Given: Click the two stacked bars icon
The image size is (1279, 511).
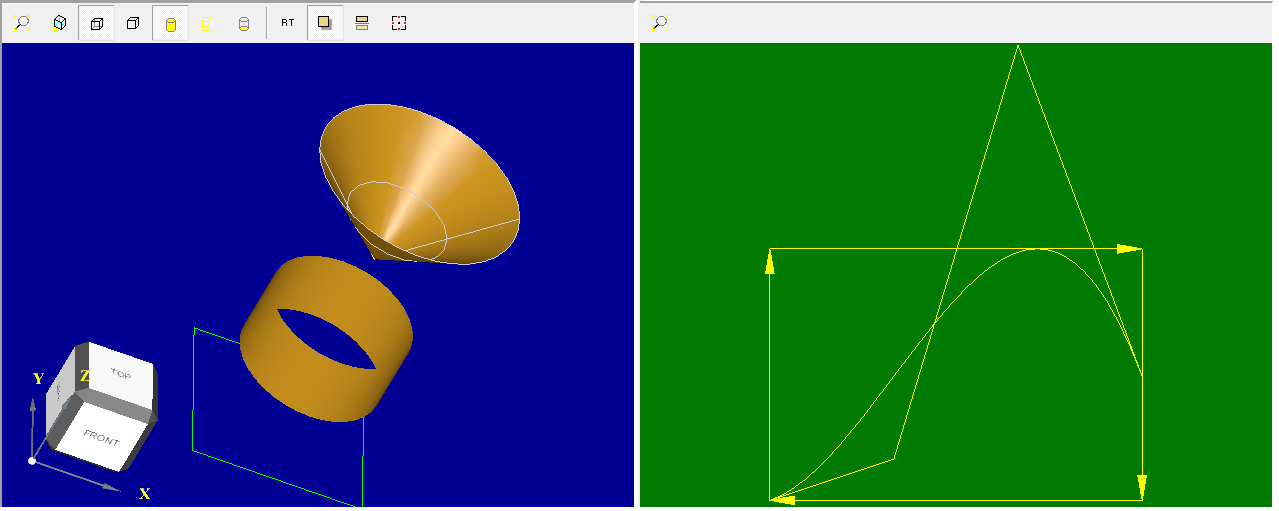Looking at the screenshot, I should tap(362, 23).
